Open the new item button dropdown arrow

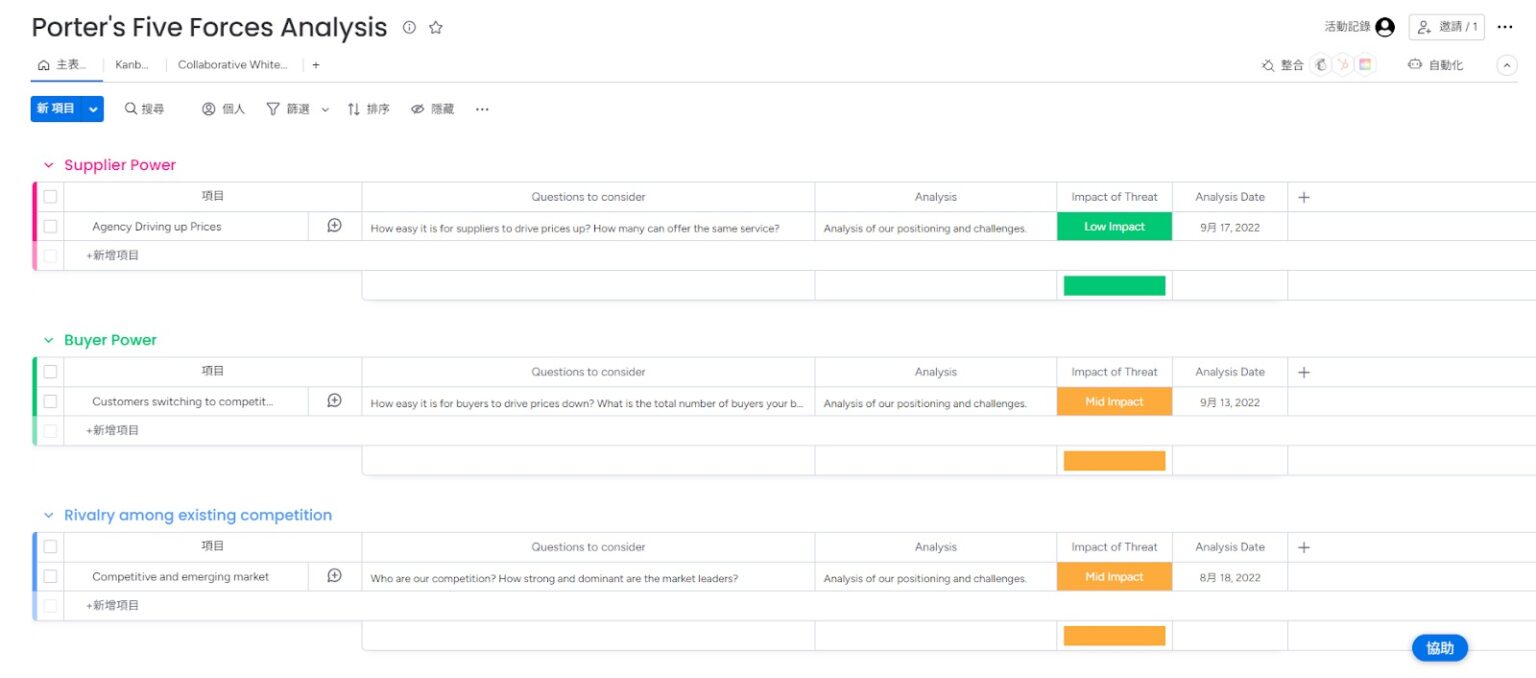93,109
